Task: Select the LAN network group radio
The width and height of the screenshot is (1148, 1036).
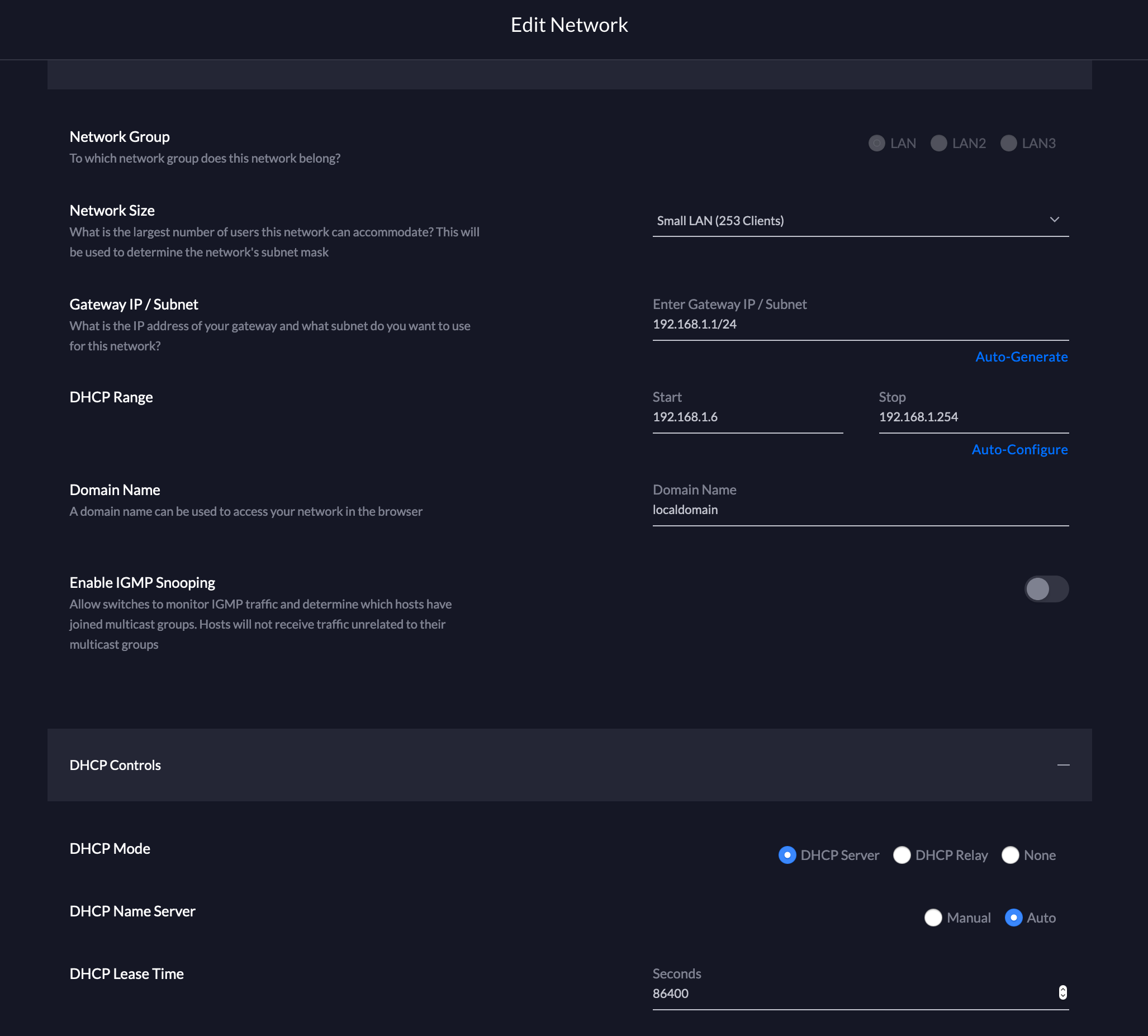Action: coord(876,143)
